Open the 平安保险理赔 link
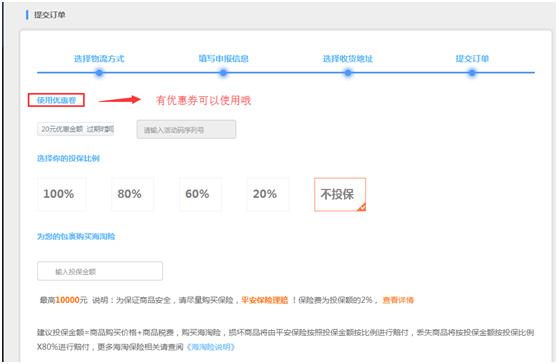558x364 pixels. coord(264,300)
